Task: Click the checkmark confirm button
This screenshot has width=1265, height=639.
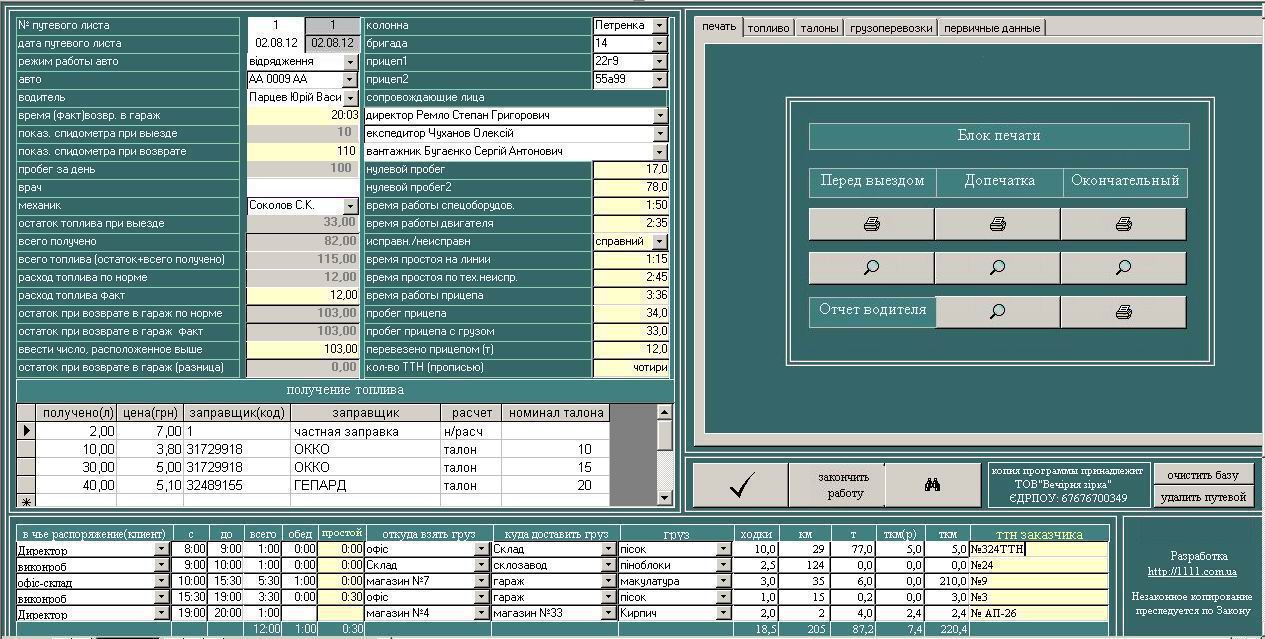Action: click(x=741, y=485)
